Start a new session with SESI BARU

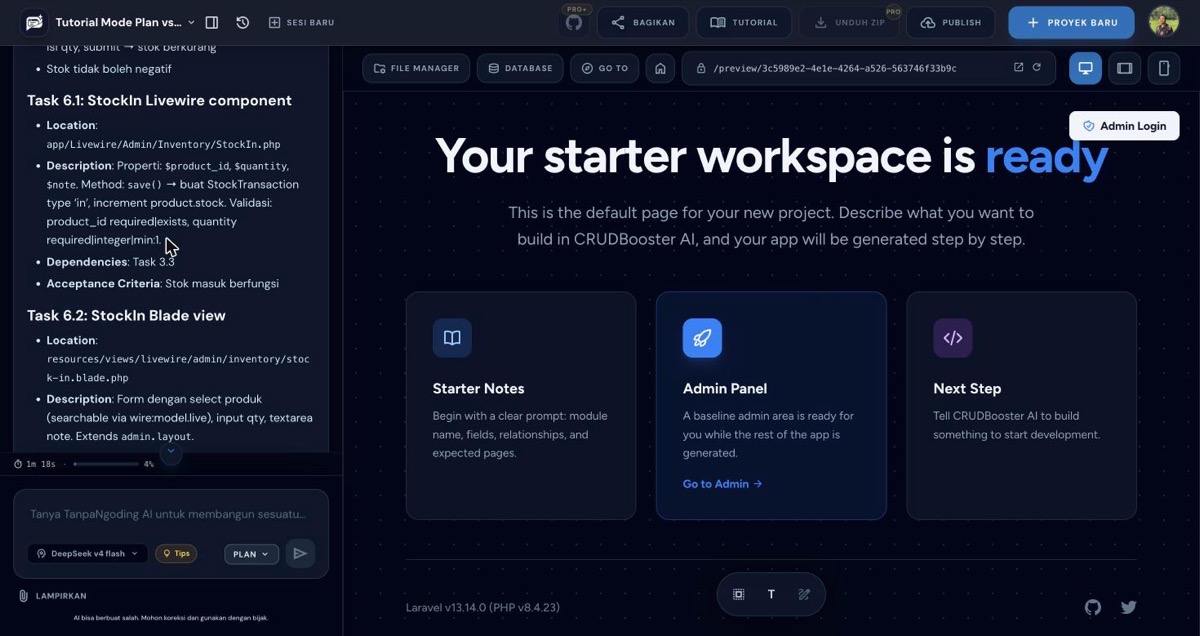(x=302, y=22)
